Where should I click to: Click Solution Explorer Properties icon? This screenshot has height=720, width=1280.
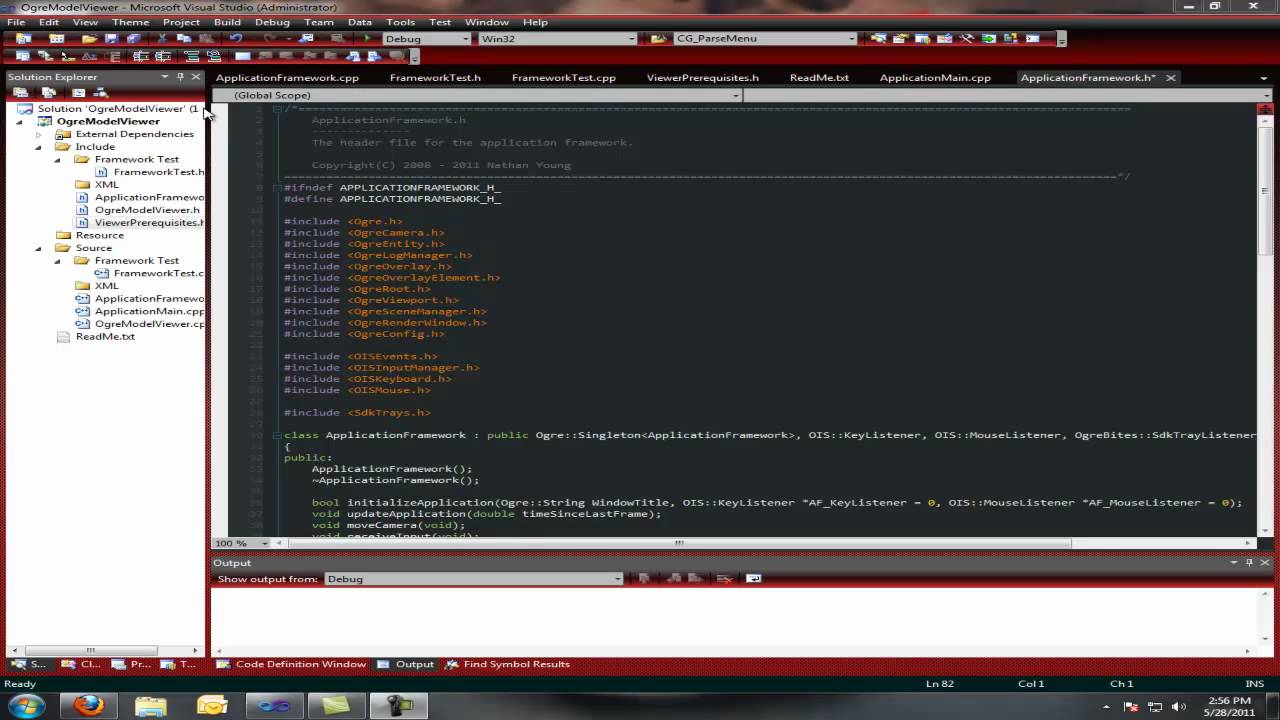coord(20,93)
